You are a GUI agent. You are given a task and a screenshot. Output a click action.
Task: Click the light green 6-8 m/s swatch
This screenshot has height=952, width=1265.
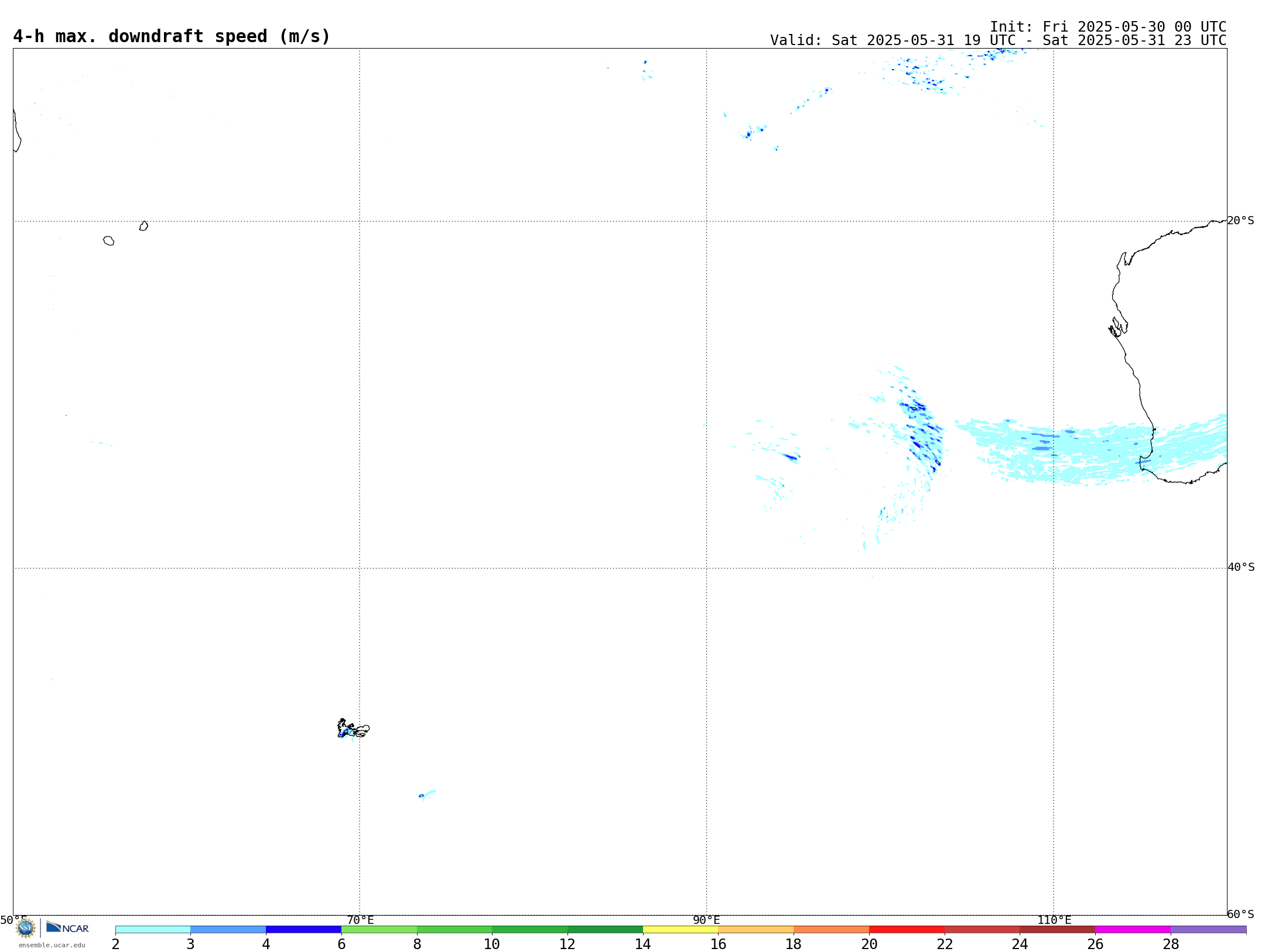379,930
